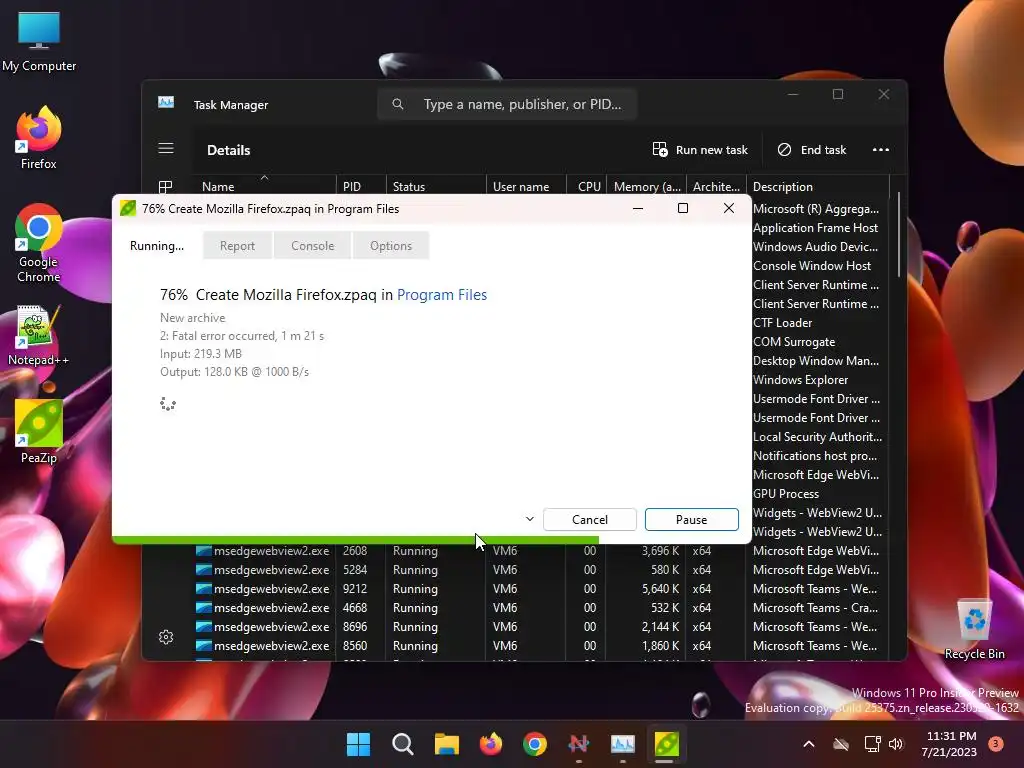The width and height of the screenshot is (1024, 768).
Task: Expand options chevron next to Cancel
Action: click(530, 519)
